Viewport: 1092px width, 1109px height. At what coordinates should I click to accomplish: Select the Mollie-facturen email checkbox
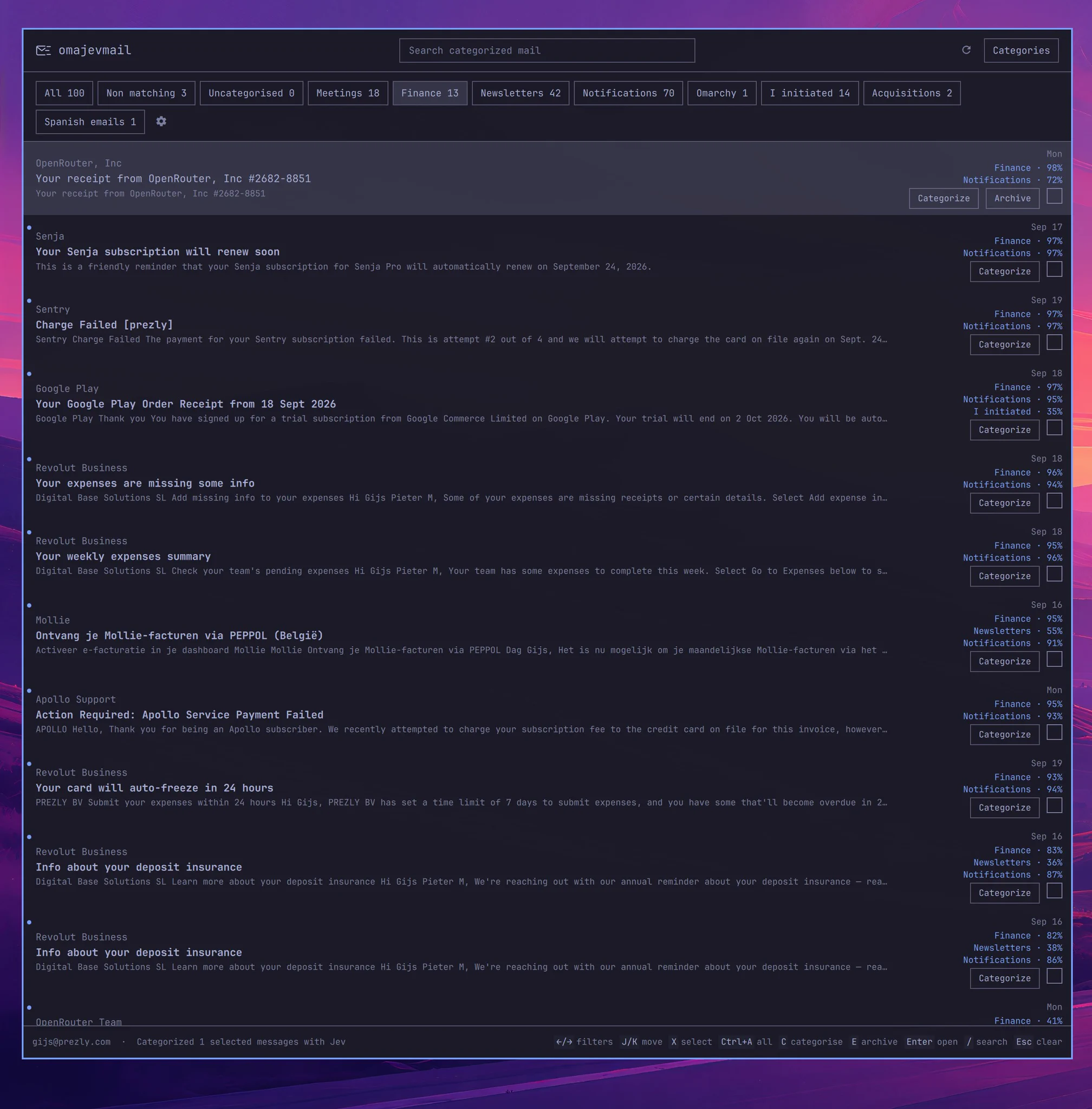[1054, 660]
